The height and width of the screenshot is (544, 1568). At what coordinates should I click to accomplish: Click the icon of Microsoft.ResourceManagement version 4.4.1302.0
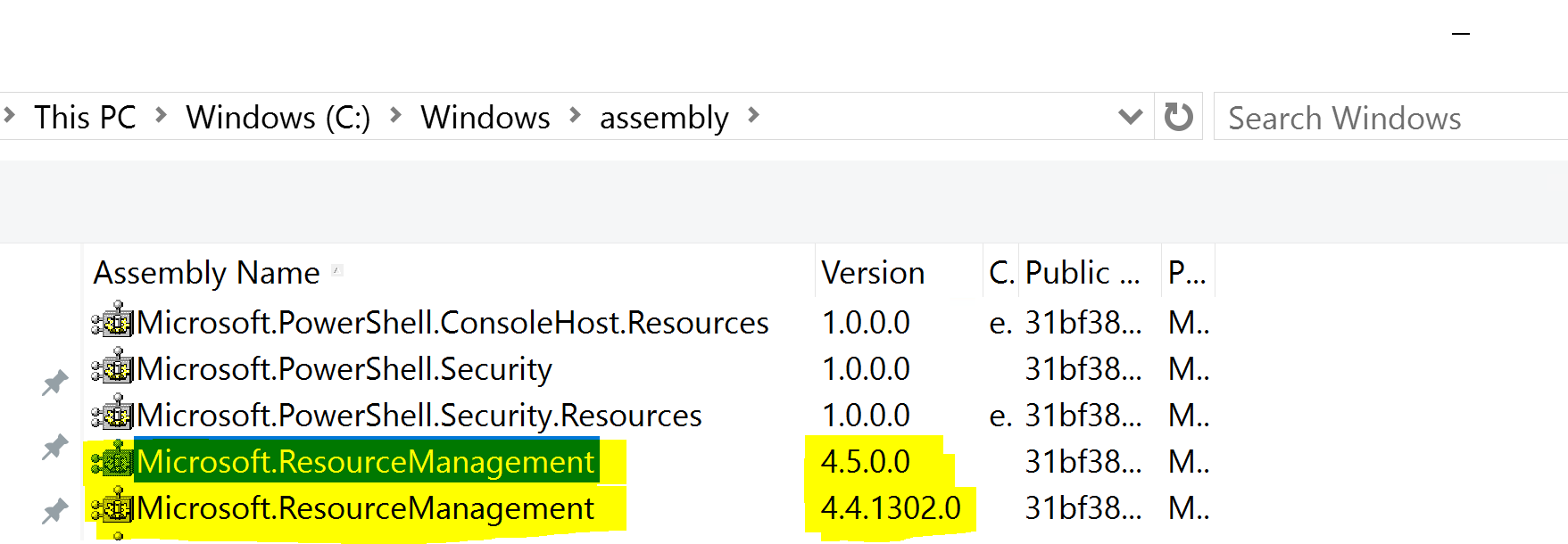click(112, 507)
